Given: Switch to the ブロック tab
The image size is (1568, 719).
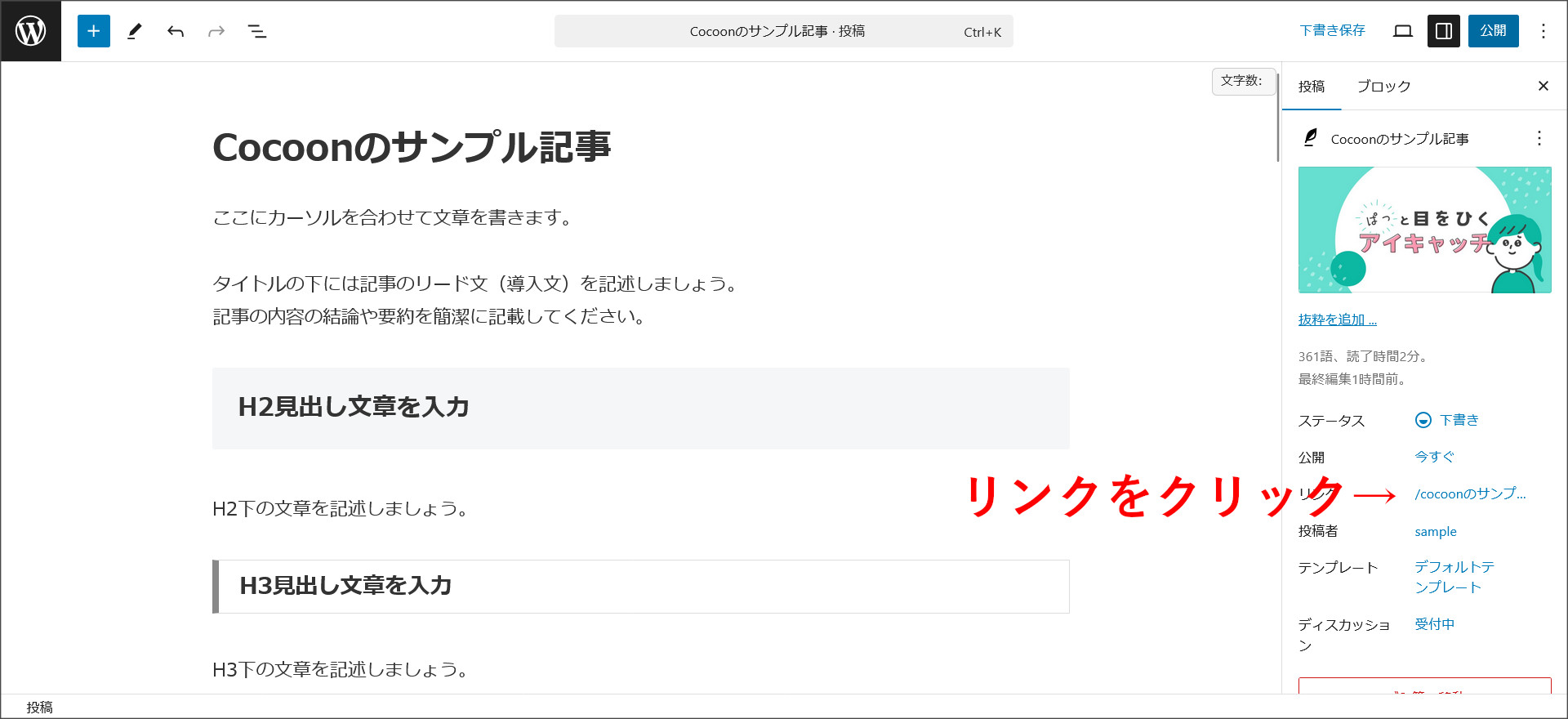Looking at the screenshot, I should pos(1383,86).
